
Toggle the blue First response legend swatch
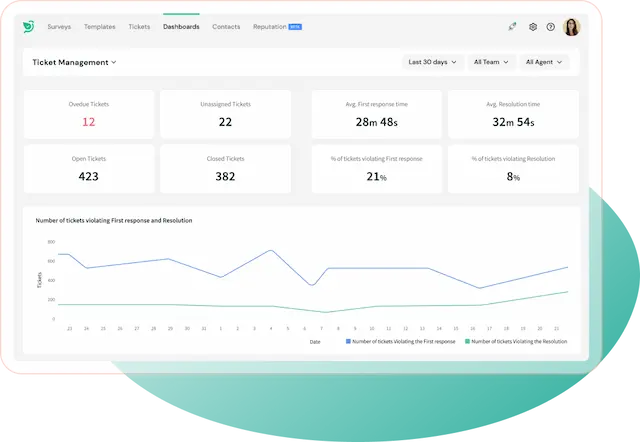[x=348, y=341]
